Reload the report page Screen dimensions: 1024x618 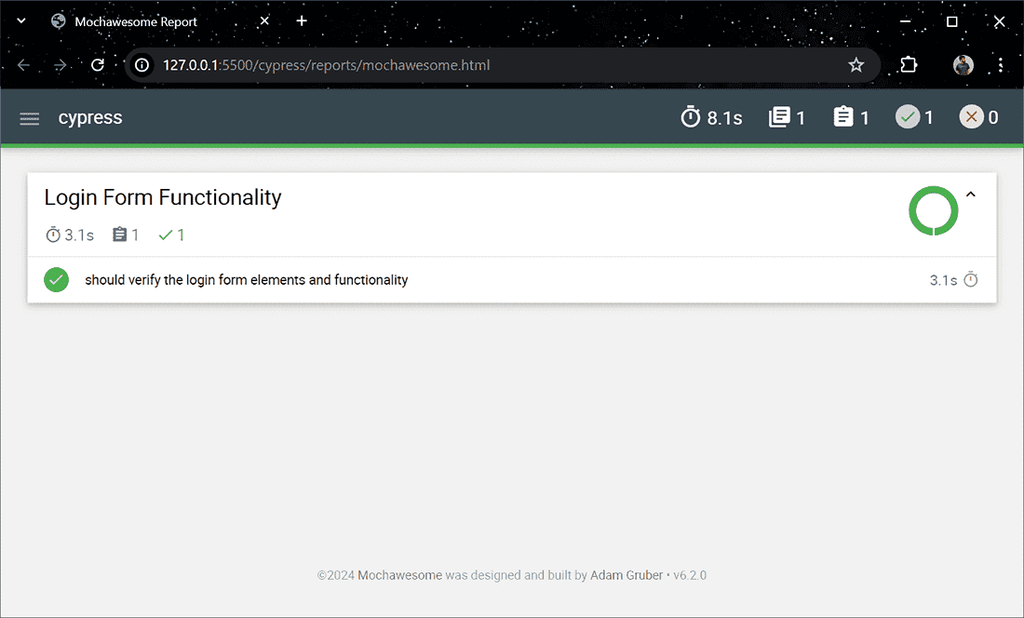(97, 65)
